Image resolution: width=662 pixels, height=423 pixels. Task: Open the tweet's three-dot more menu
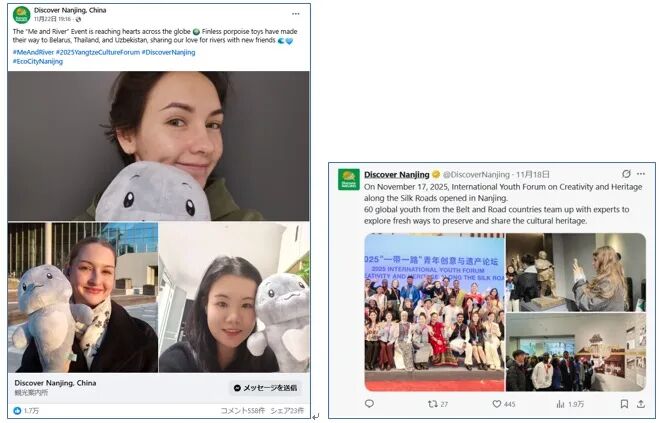coord(641,174)
